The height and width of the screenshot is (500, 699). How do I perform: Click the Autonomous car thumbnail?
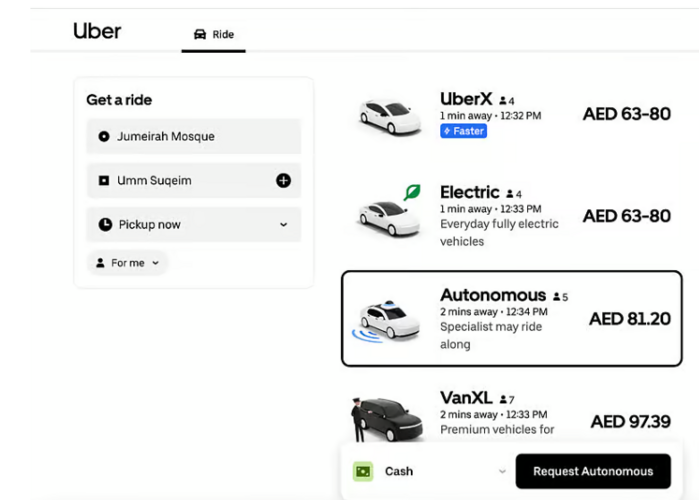(387, 322)
